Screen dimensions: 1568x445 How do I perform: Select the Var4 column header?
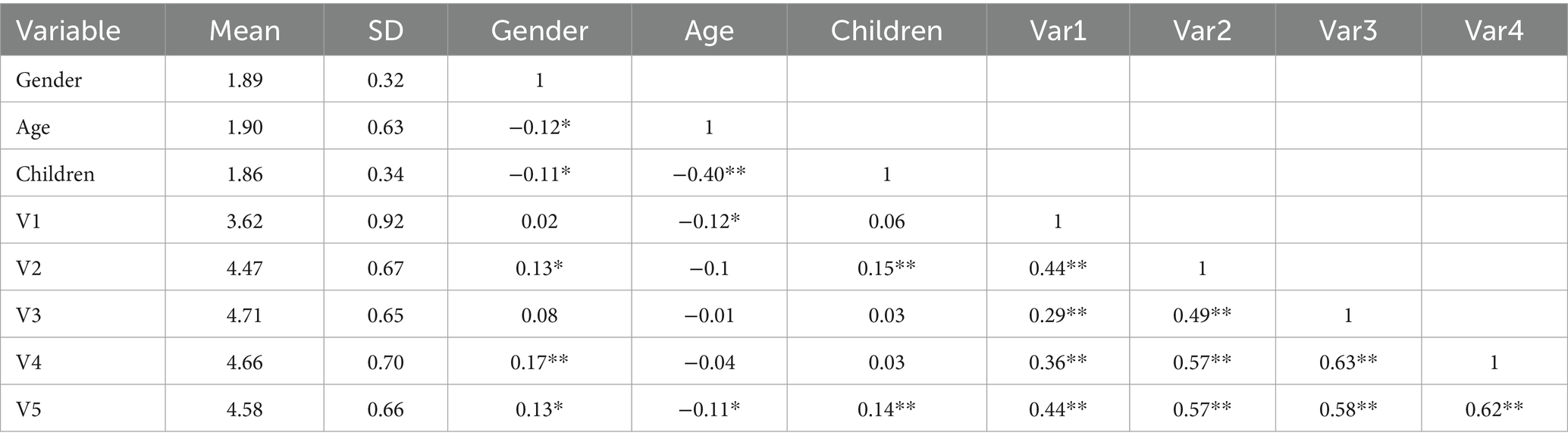[x=1494, y=30]
